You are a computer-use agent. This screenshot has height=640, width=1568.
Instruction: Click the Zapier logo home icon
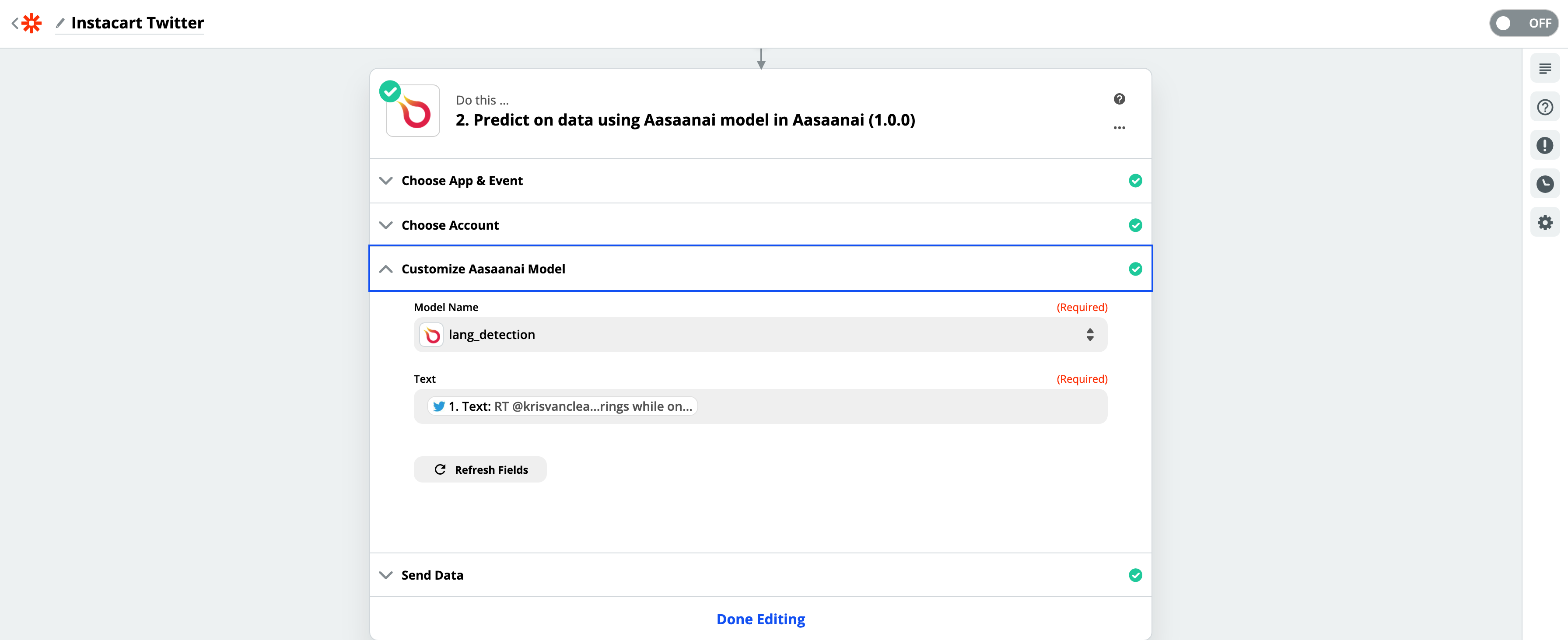[31, 23]
